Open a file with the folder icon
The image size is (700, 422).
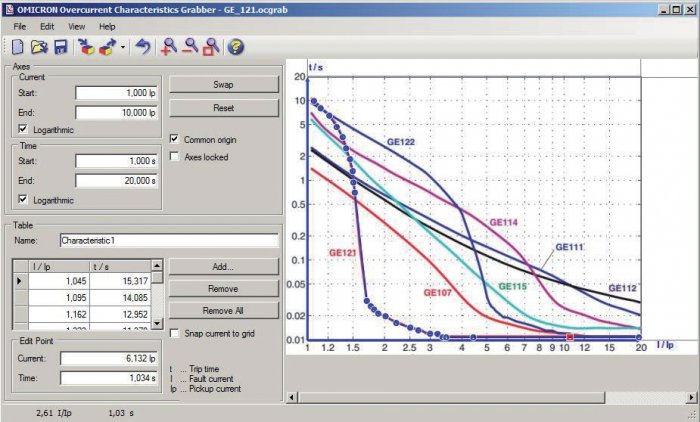point(39,46)
